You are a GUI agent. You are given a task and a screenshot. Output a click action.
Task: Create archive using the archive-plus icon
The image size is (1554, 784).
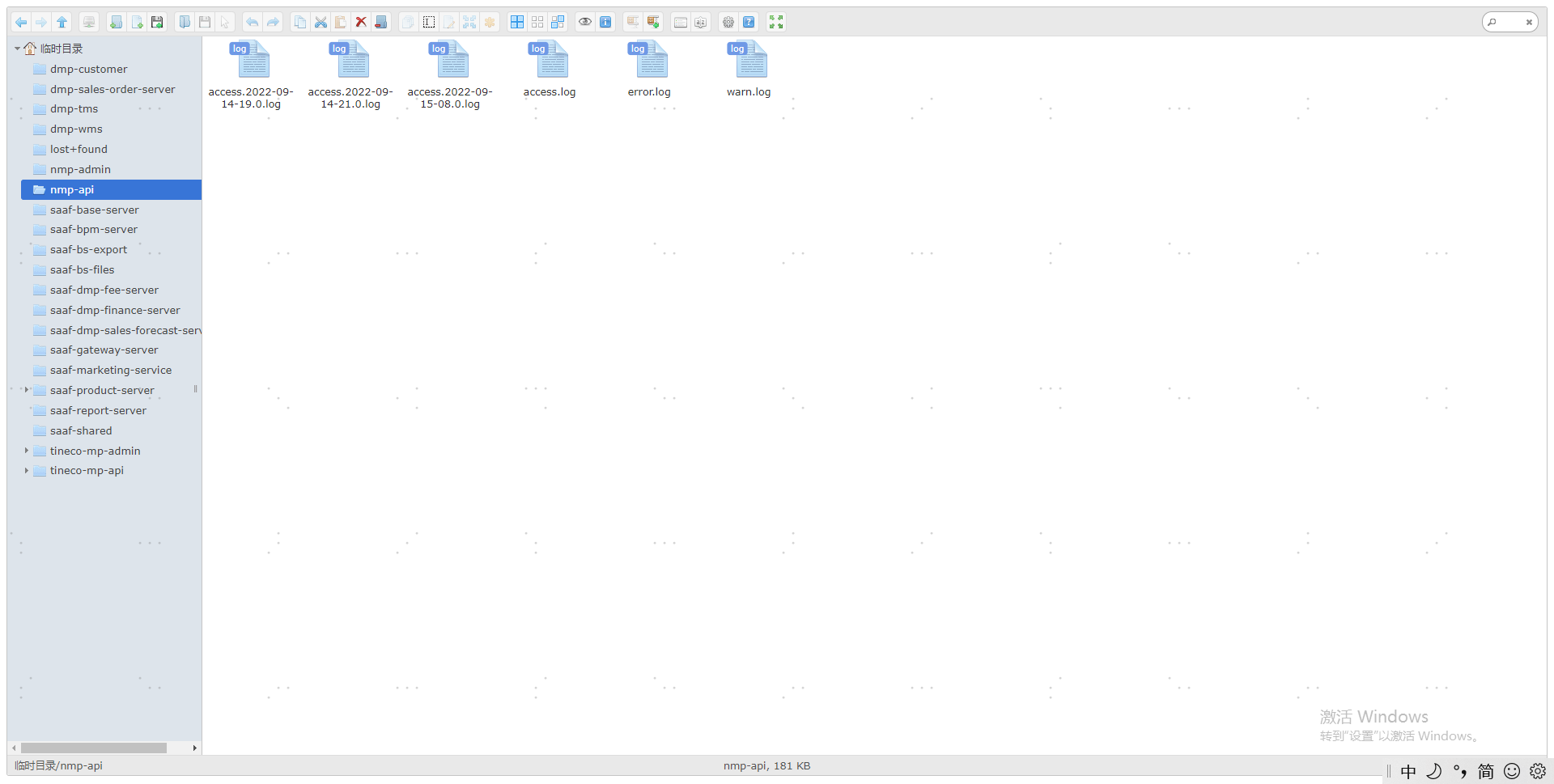click(x=653, y=22)
